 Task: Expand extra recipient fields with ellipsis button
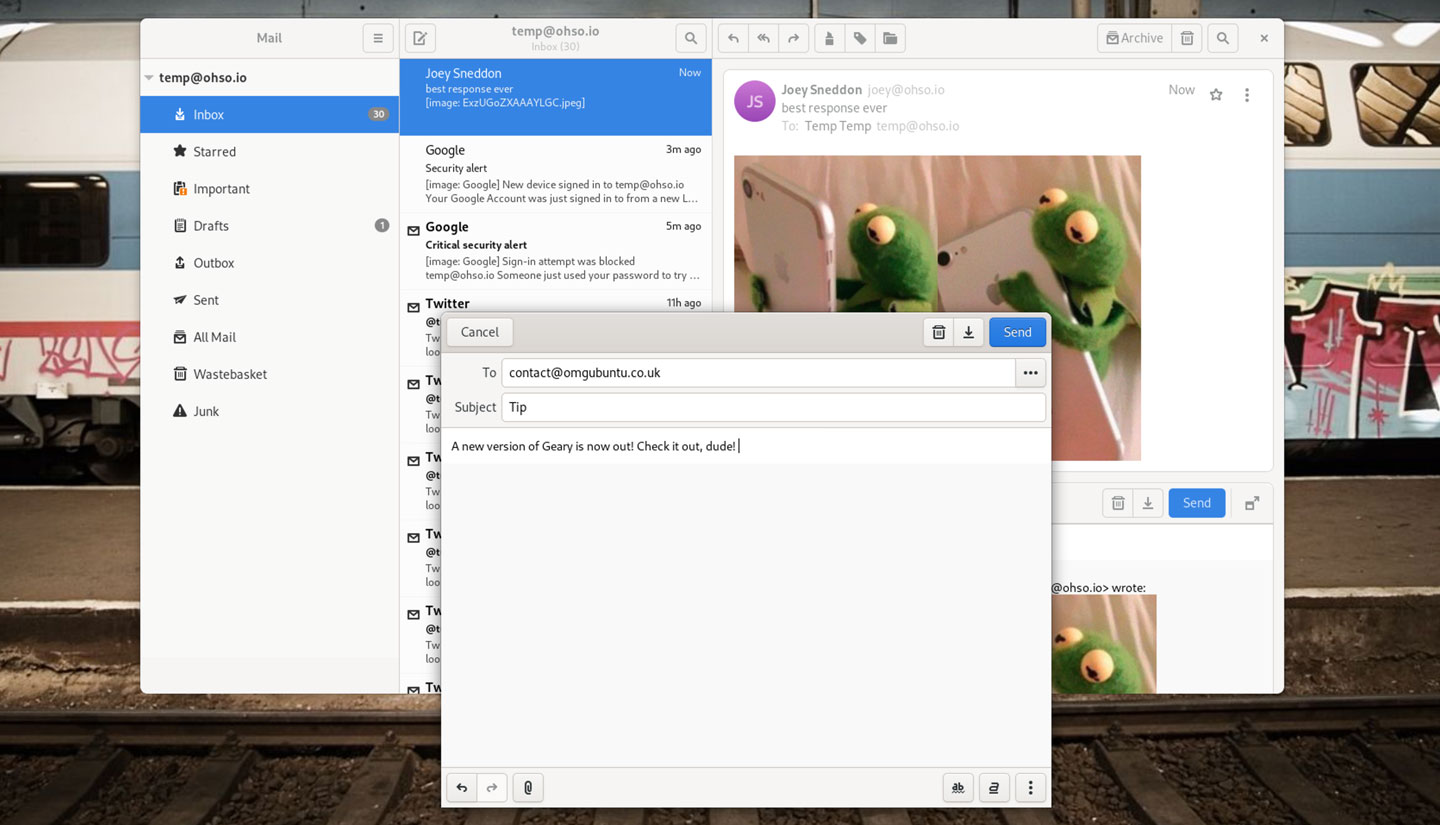pyautogui.click(x=1030, y=373)
